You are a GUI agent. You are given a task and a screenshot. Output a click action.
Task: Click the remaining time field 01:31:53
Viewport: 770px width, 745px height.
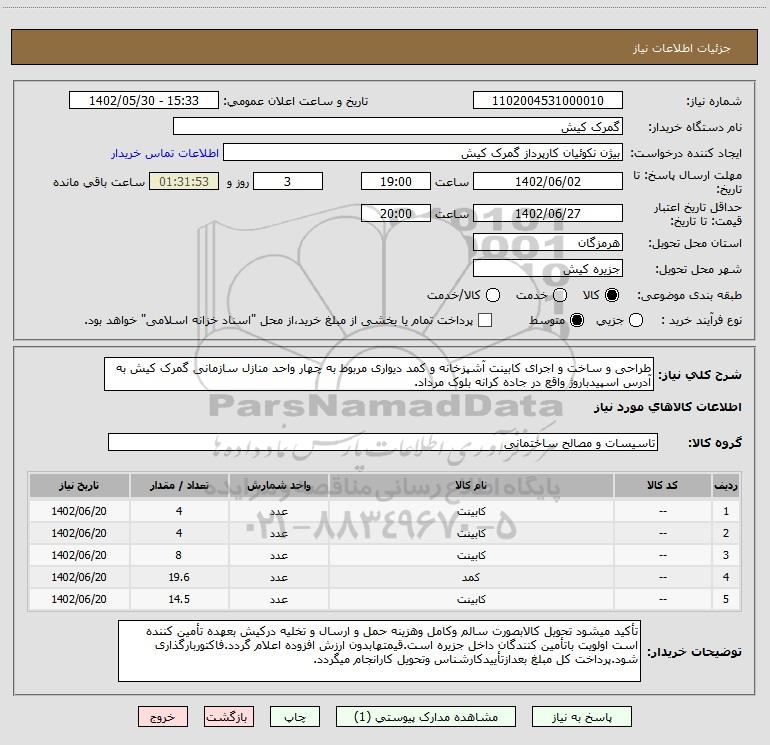tap(184, 181)
